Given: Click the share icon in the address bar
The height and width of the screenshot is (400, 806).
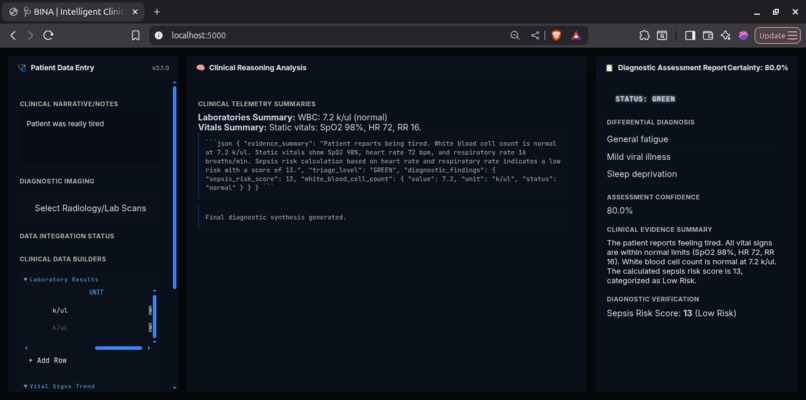Looking at the screenshot, I should 535,35.
